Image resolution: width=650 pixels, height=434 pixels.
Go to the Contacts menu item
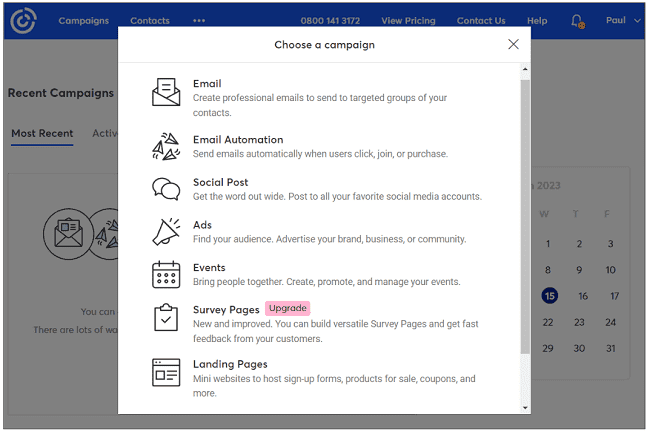click(150, 21)
